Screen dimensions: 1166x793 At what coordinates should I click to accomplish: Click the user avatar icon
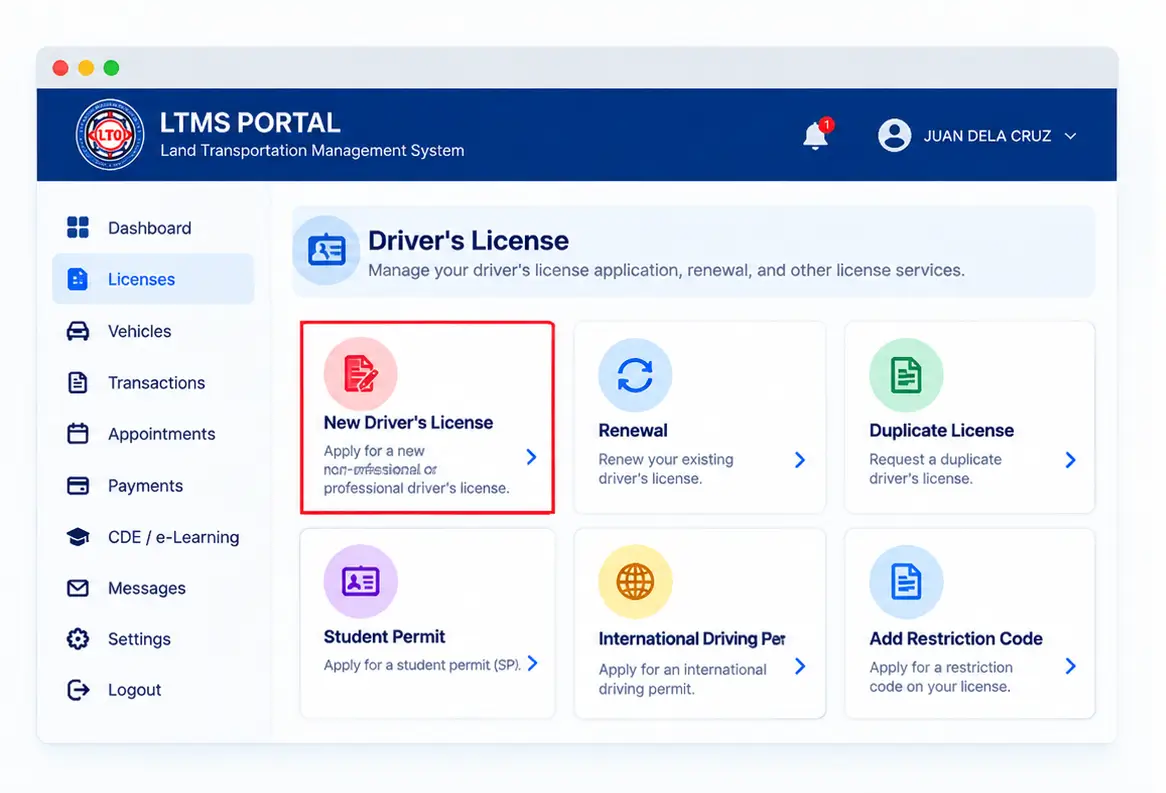point(894,135)
